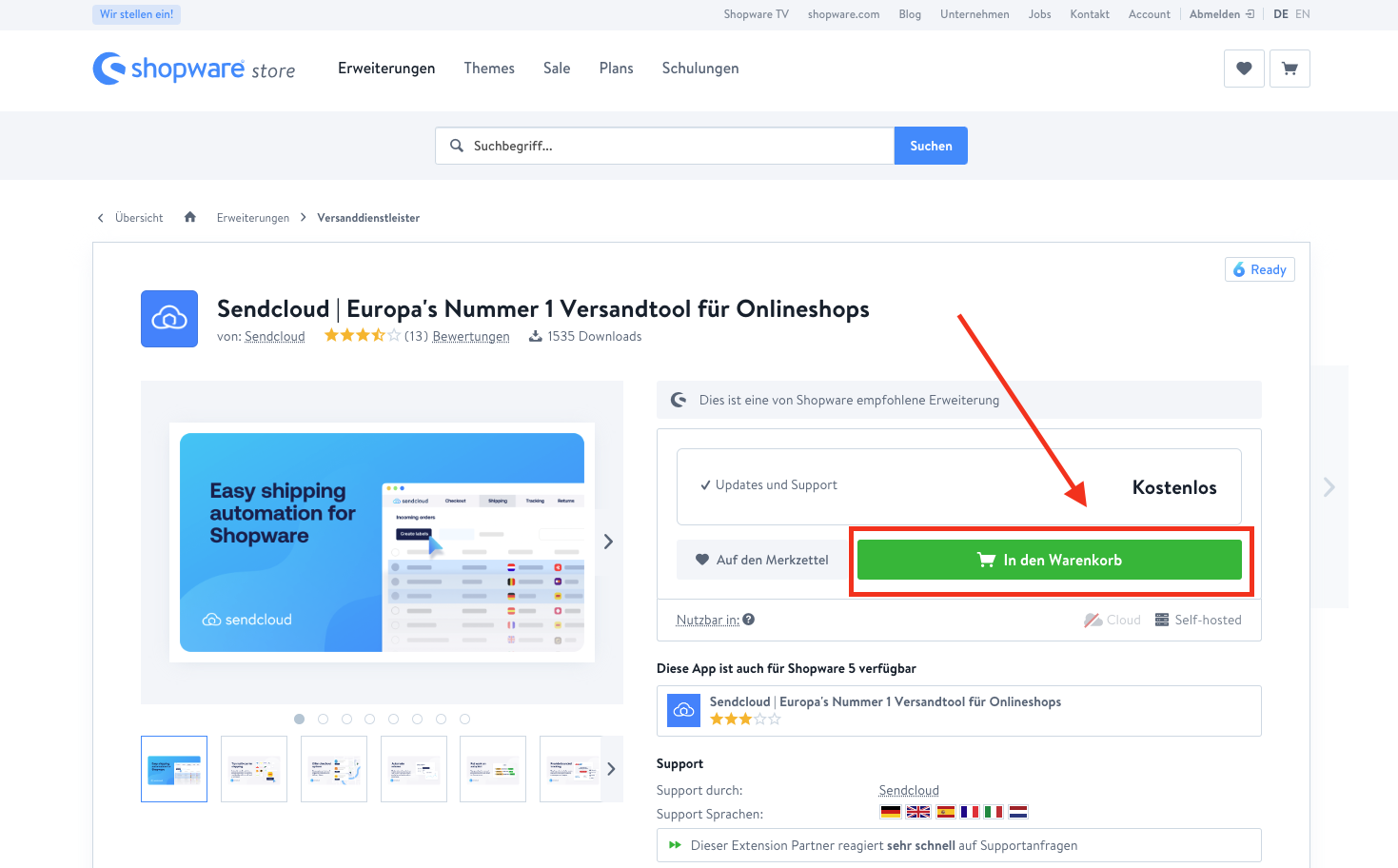Select the second gallery thumbnail
Image resolution: width=1398 pixels, height=868 pixels.
tap(254, 769)
